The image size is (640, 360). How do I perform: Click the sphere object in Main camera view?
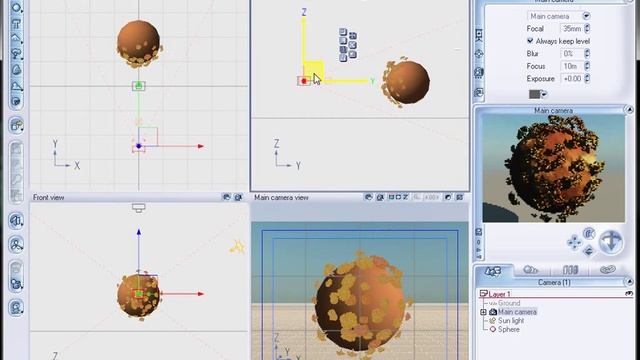360,304
